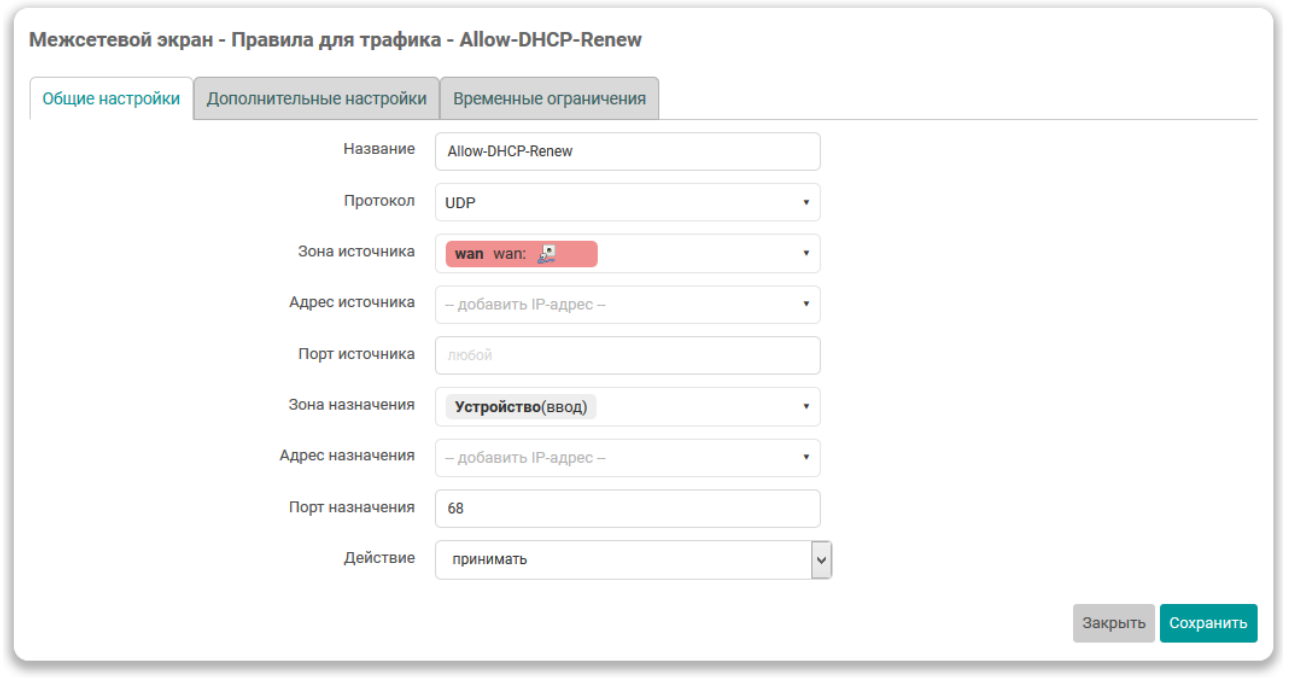Click the Действие field label
Viewport: 1293px width, 678px height.
click(378, 558)
